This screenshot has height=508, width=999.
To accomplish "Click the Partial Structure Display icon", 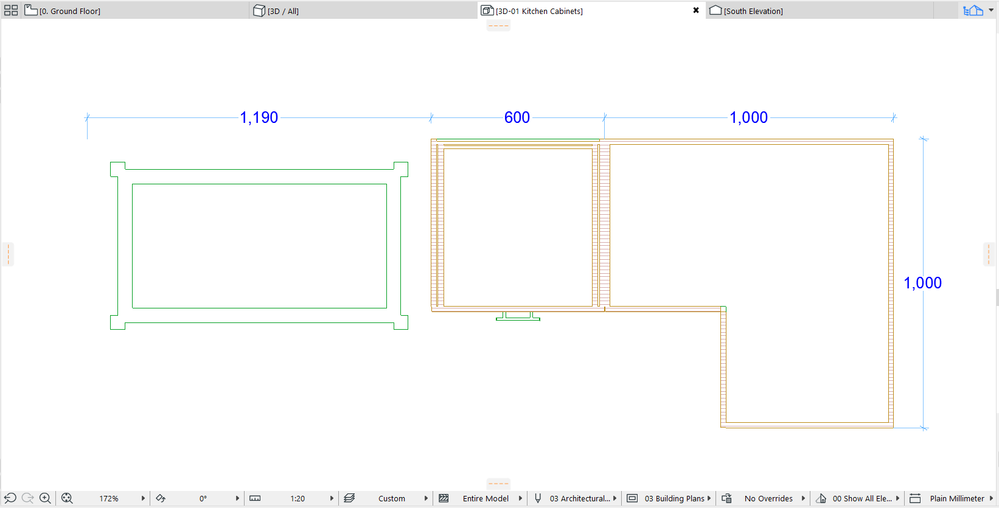I will 444,498.
